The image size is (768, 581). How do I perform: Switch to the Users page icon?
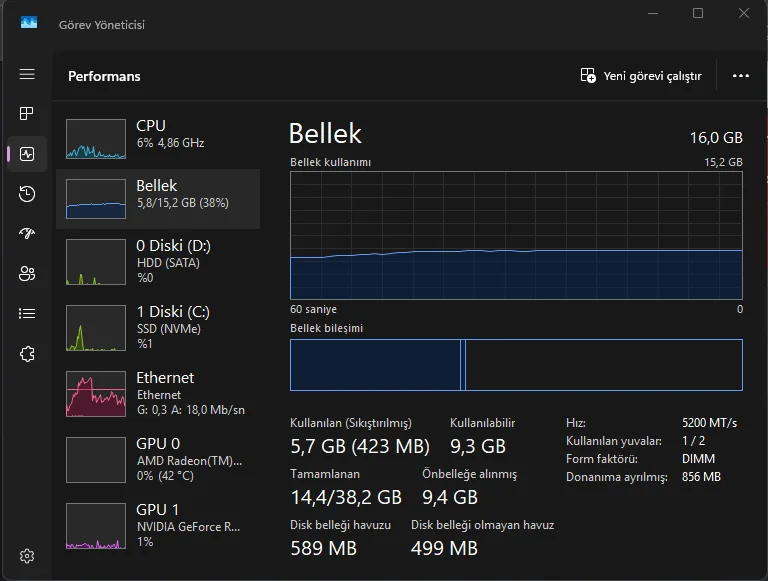tap(27, 274)
